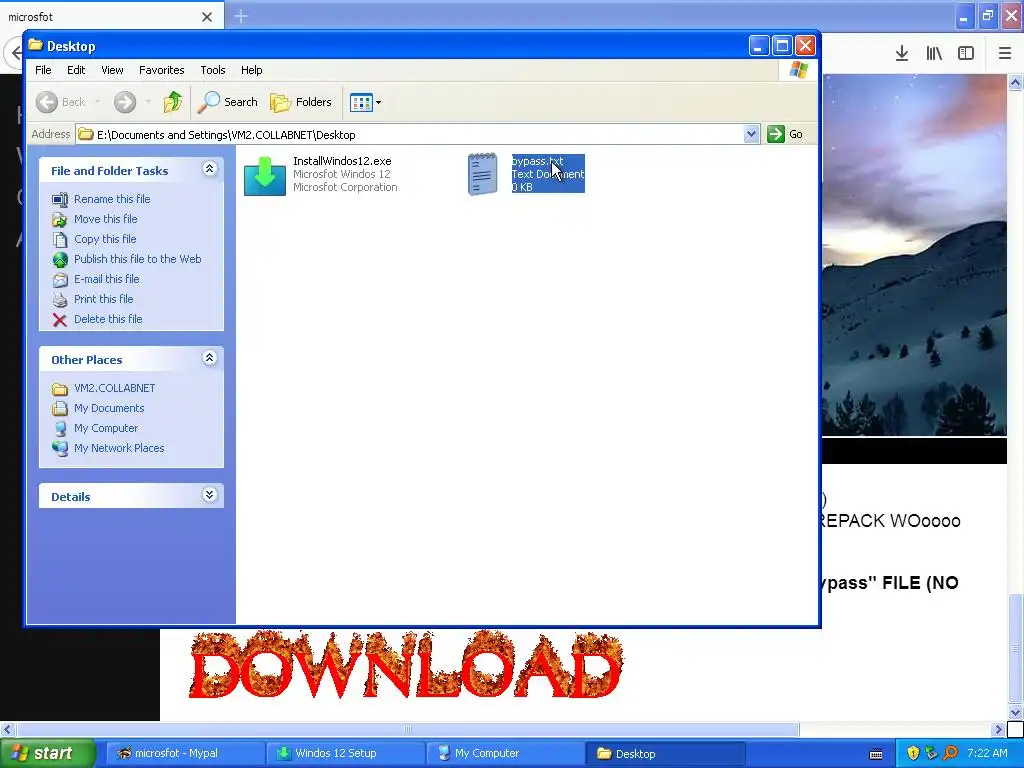Click the browser vertical scroll up arrow
Screen dimensions: 1024x768
(1015, 82)
